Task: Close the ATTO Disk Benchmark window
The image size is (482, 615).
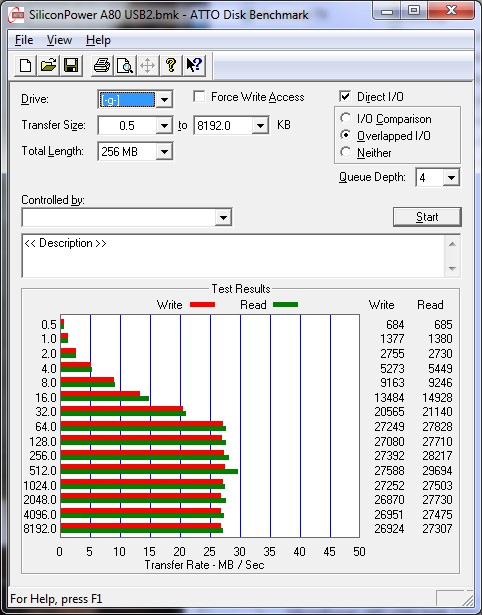Action: pyautogui.click(x=451, y=11)
